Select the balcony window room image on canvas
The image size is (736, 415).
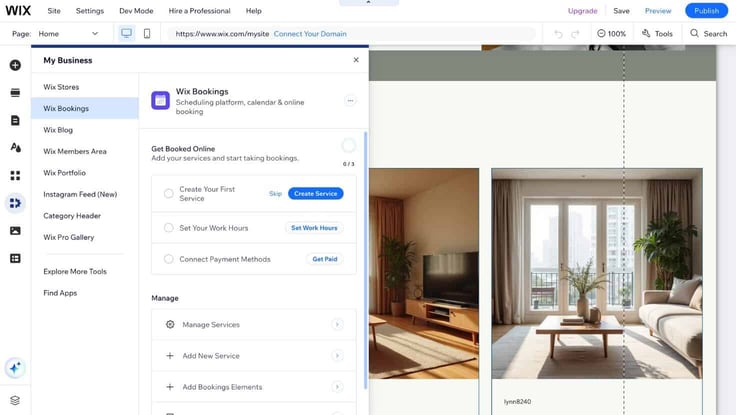597,274
